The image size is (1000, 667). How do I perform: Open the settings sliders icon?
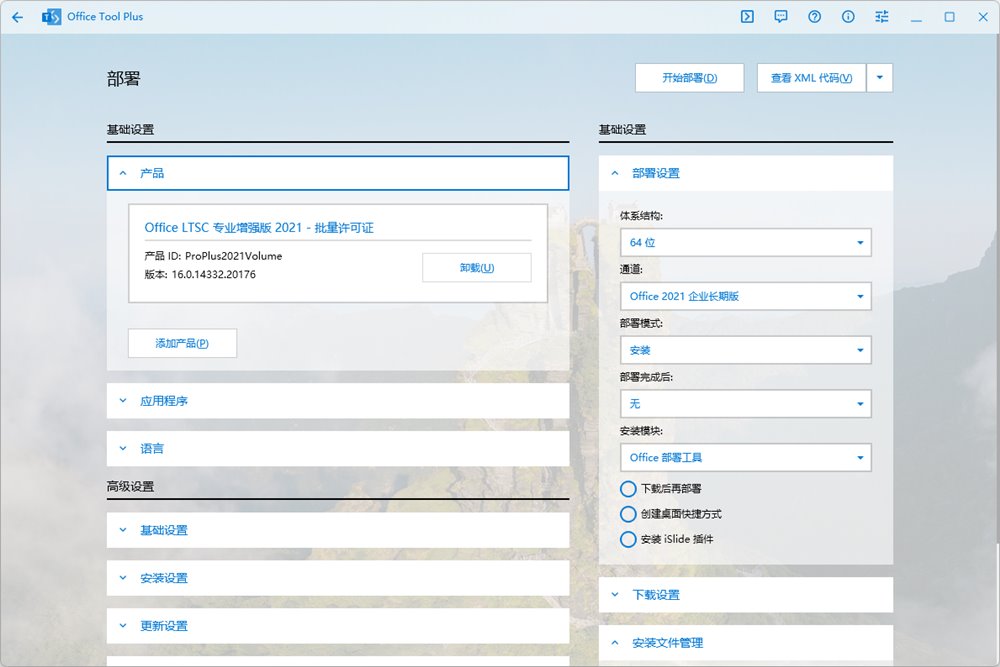tap(881, 17)
